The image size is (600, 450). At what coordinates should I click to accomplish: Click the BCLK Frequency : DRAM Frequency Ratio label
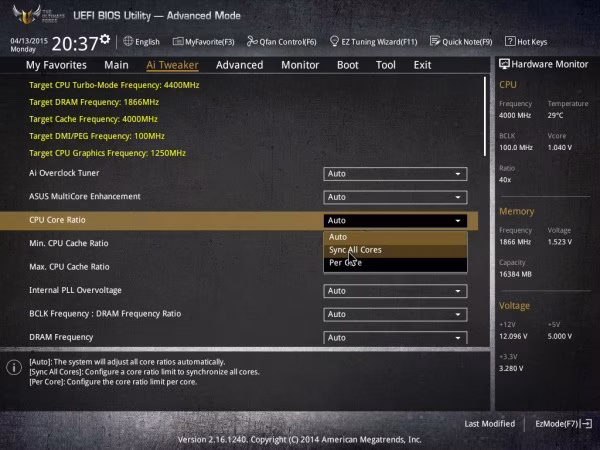105,314
